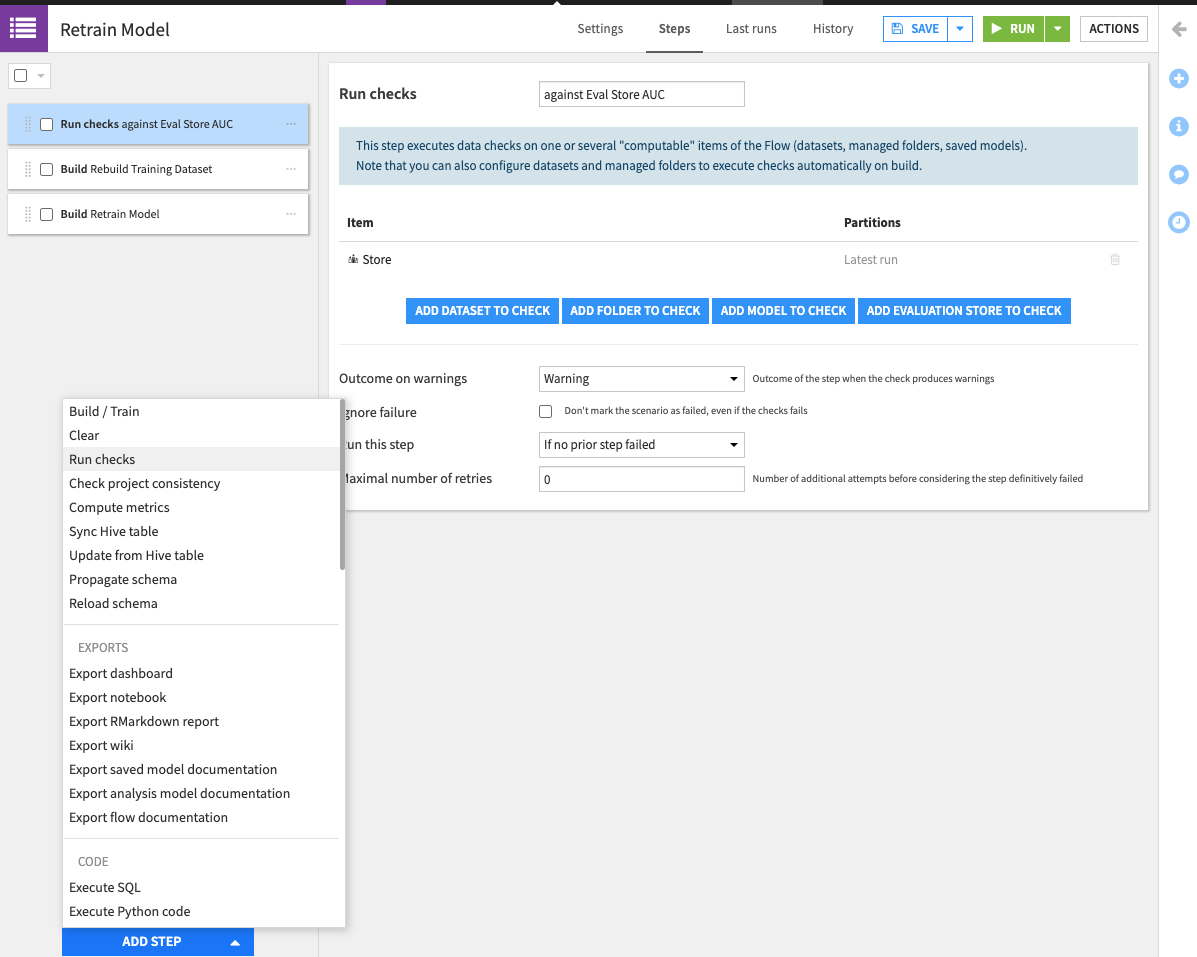Open more options for Rebuild Training Dataset step
The width and height of the screenshot is (1197, 957).
click(x=291, y=169)
